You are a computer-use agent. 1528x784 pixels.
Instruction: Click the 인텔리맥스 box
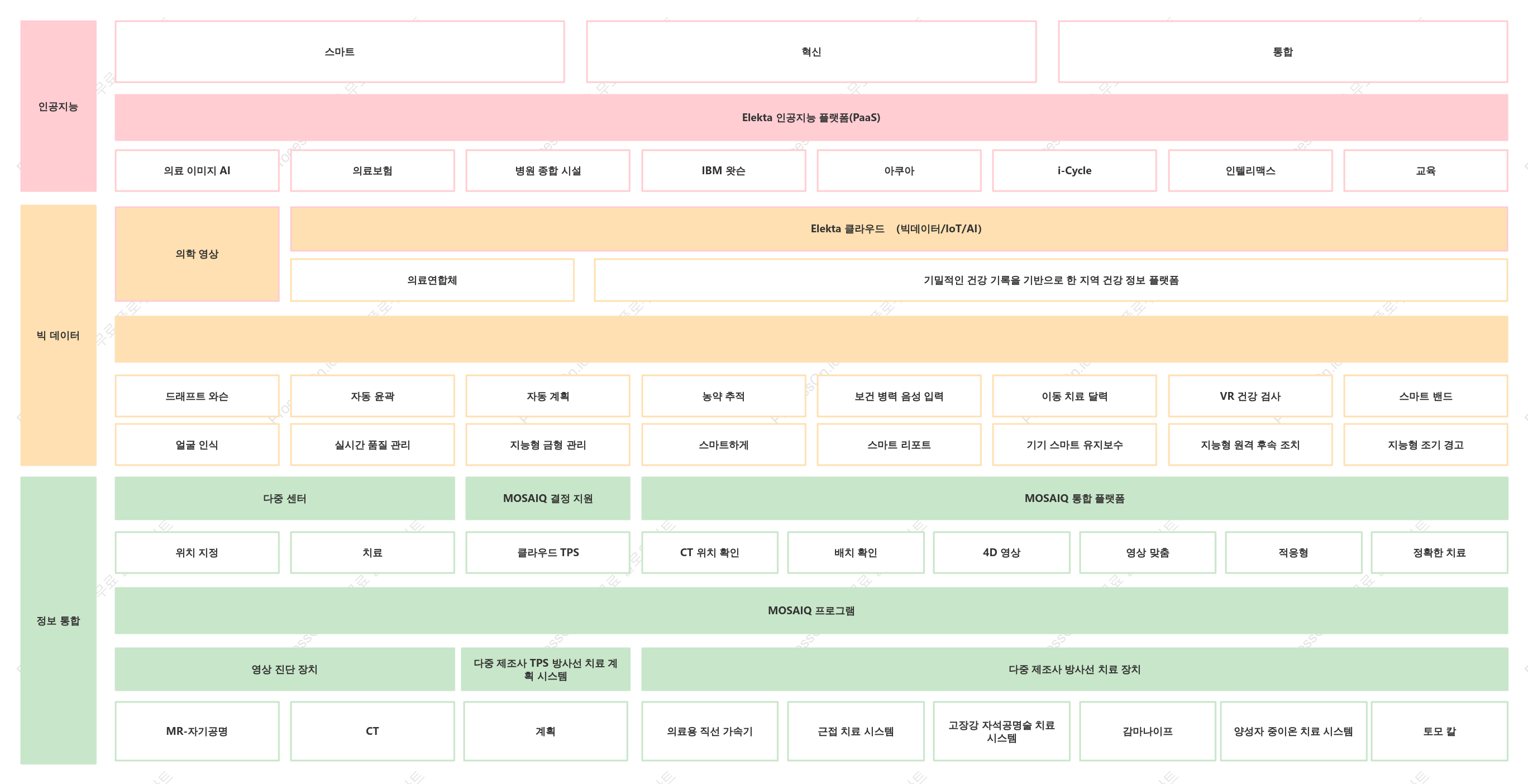pos(1250,171)
